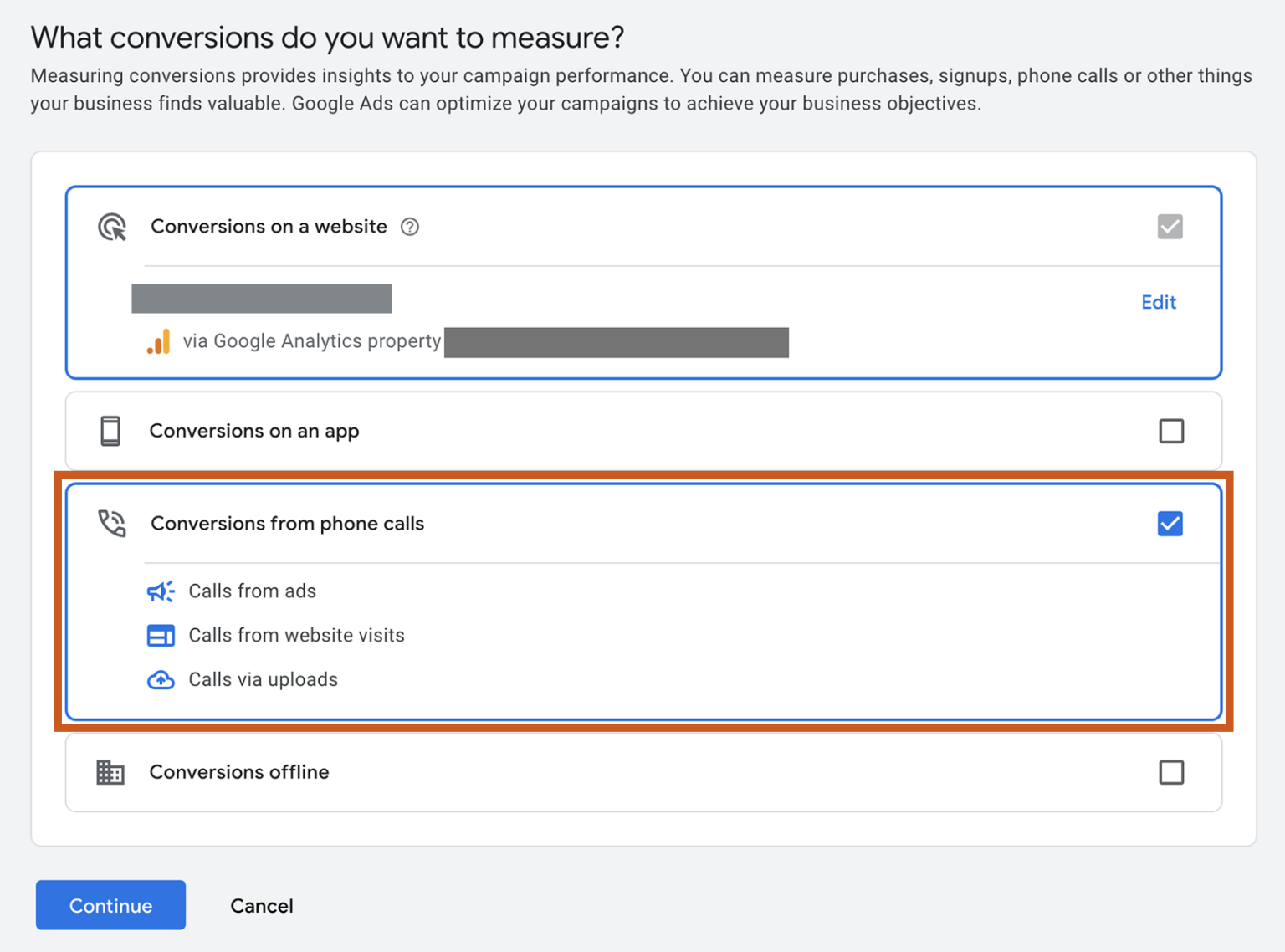
Task: Enable the Conversions offline checkbox
Action: [1172, 772]
